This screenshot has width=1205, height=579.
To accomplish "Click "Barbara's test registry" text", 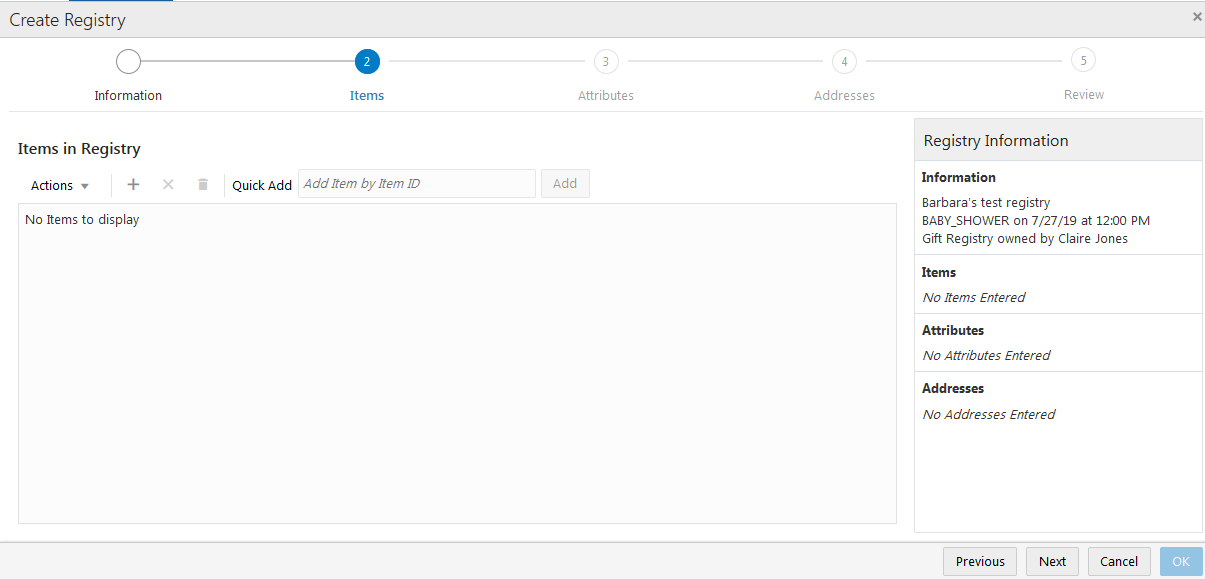I will 986,203.
